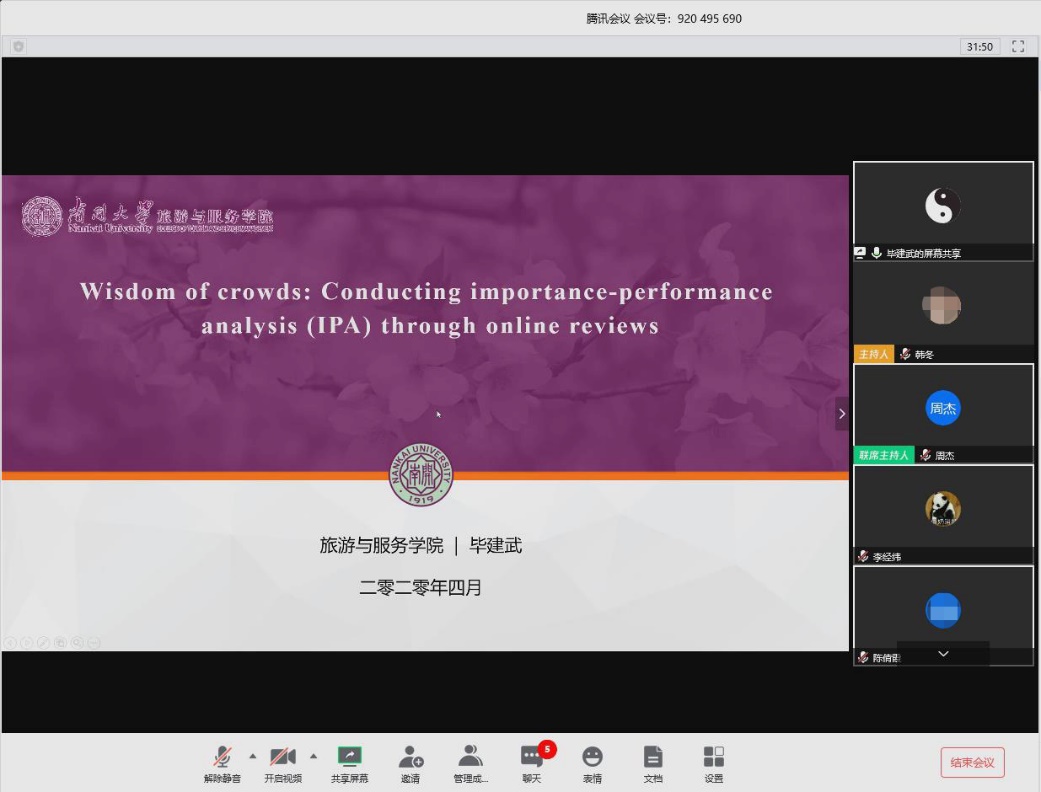Viewport: 1041px width, 792px height.
Task: Open the Invite (邀请) icon
Action: pyautogui.click(x=410, y=763)
